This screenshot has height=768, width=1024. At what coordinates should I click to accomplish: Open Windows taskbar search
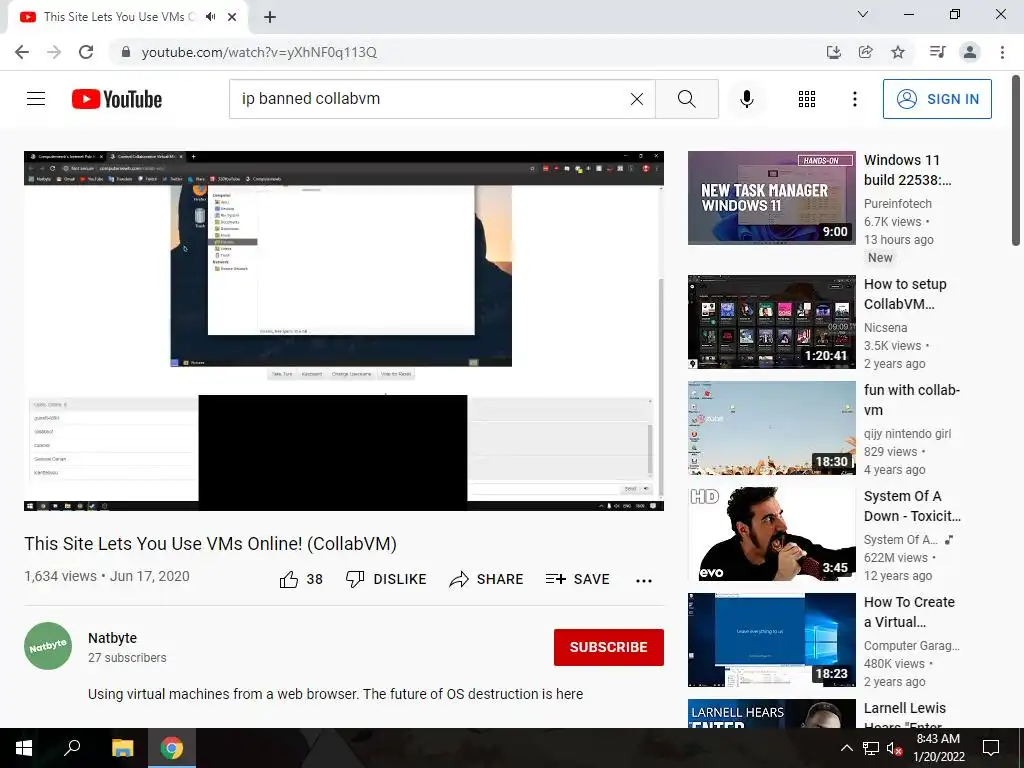click(x=72, y=748)
